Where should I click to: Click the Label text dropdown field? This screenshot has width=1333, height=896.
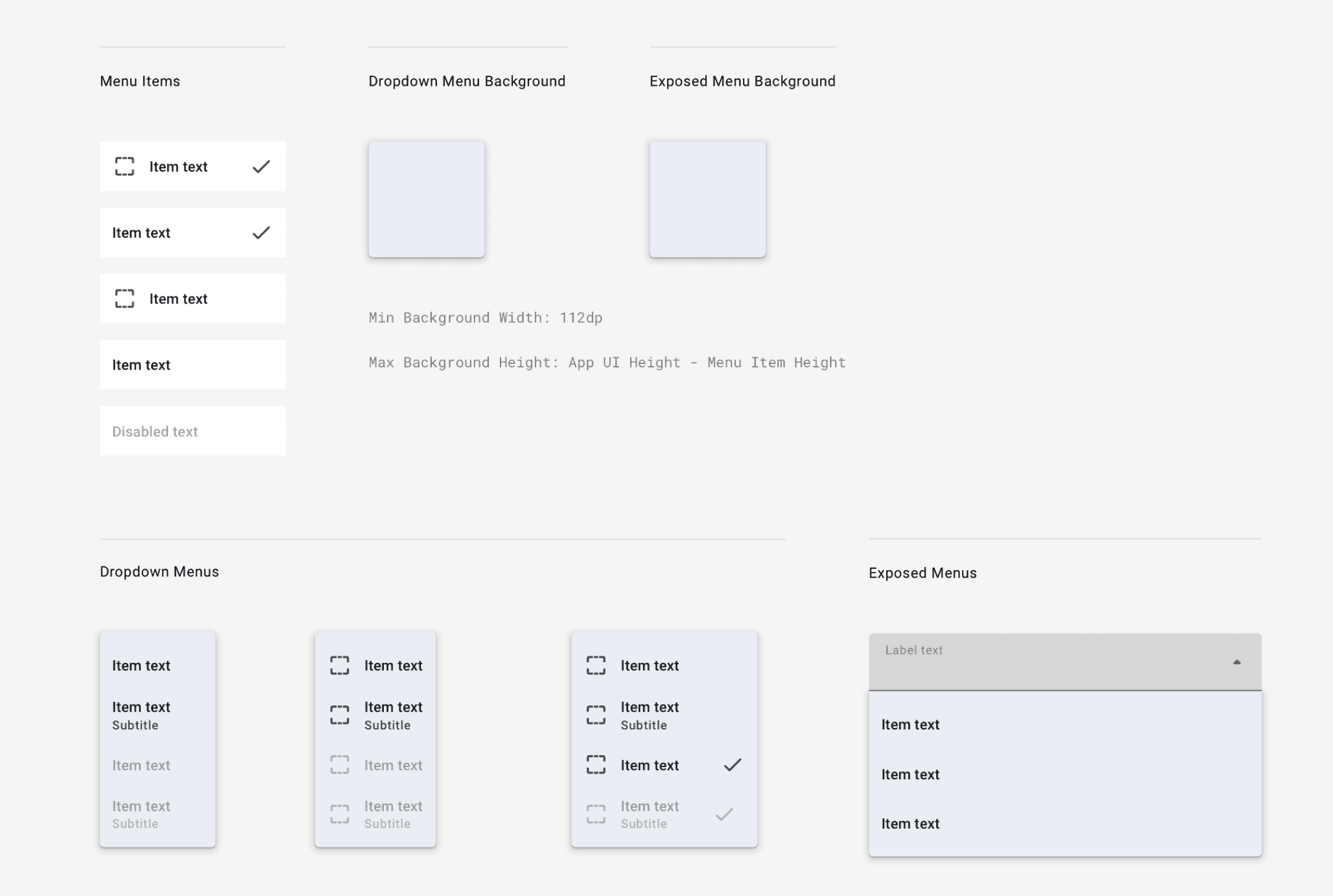click(x=1049, y=662)
